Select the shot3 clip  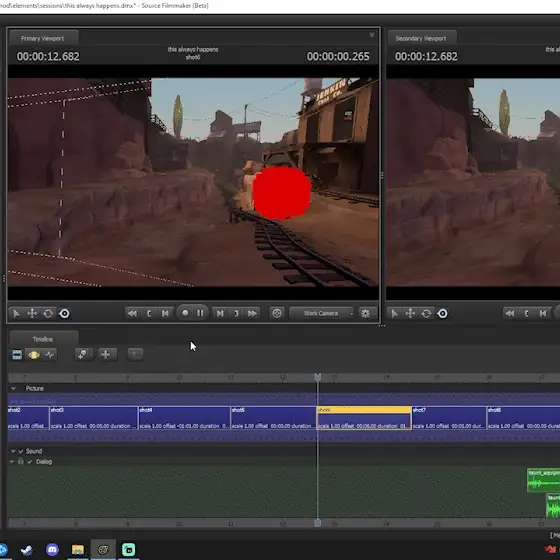click(94, 418)
